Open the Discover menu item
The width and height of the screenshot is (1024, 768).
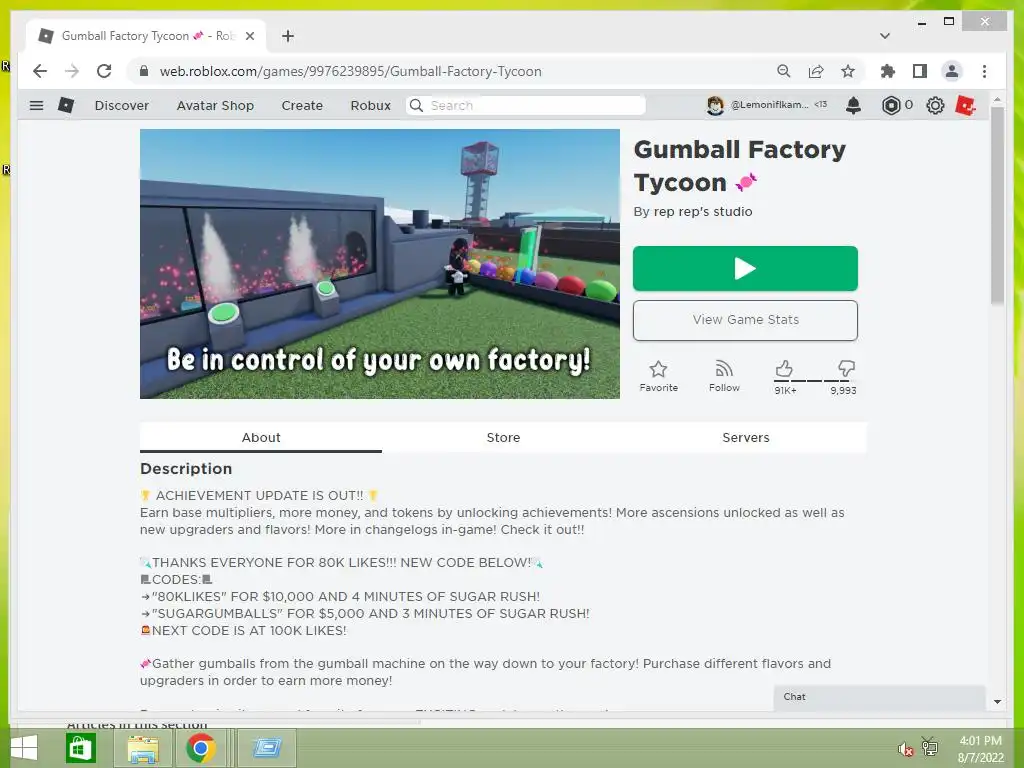coord(121,105)
